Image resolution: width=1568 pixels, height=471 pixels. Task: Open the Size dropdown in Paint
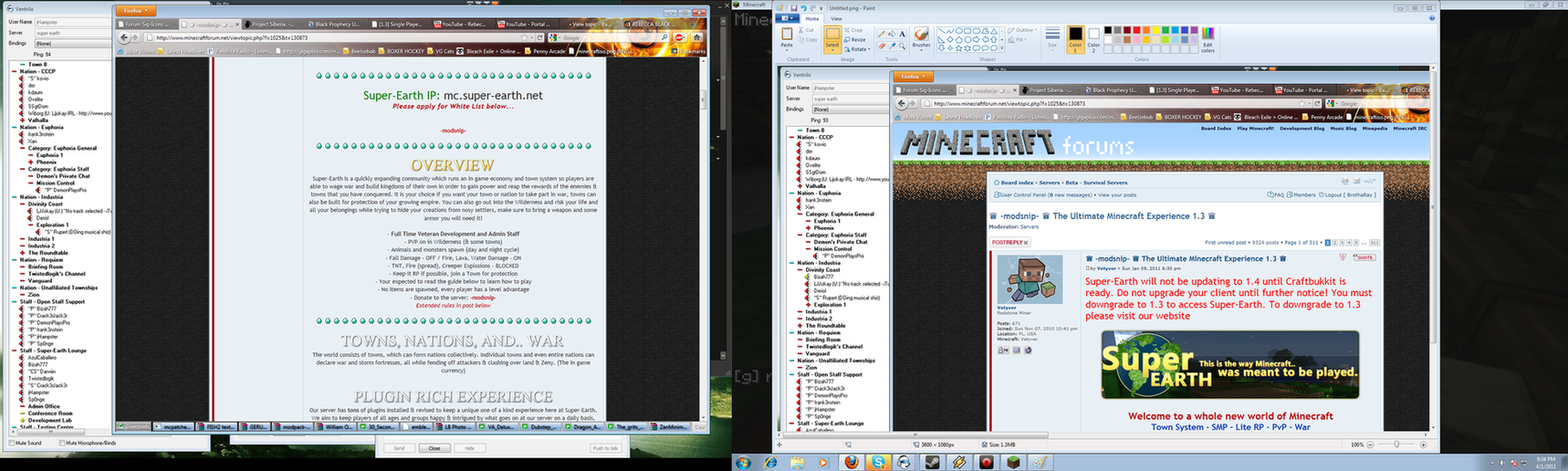pyautogui.click(x=1052, y=38)
